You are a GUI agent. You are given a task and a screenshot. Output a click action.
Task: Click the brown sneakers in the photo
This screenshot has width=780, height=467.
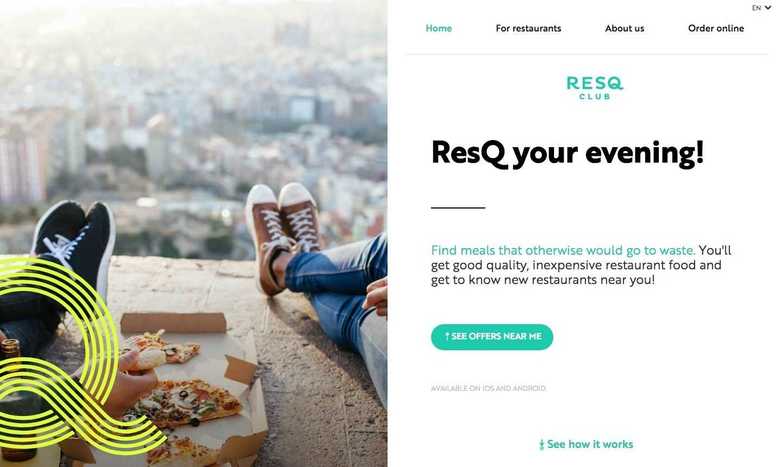[x=283, y=236]
